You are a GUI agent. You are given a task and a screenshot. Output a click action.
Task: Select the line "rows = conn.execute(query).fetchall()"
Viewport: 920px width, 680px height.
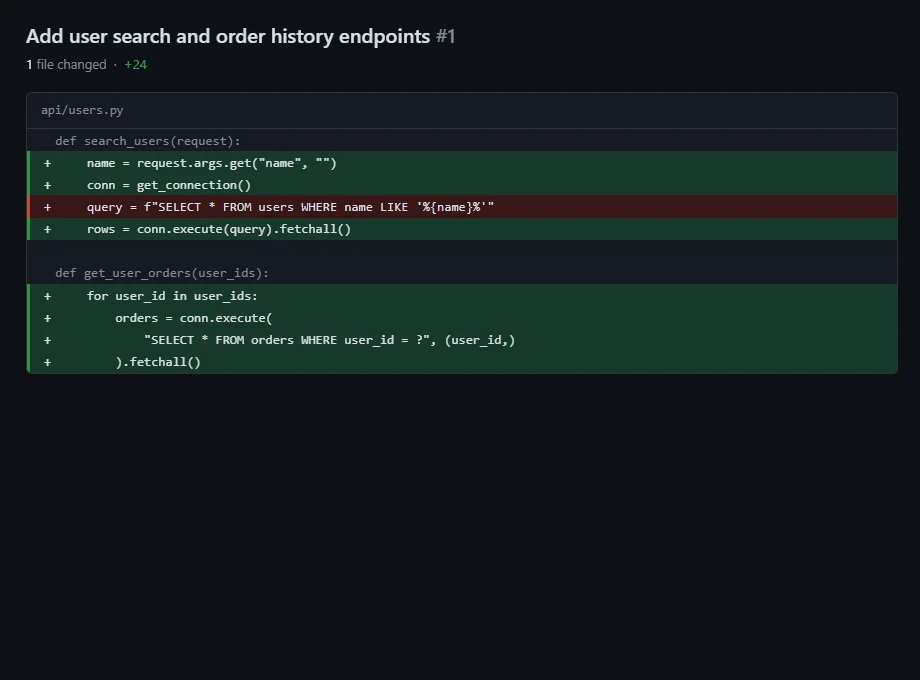[x=462, y=229]
